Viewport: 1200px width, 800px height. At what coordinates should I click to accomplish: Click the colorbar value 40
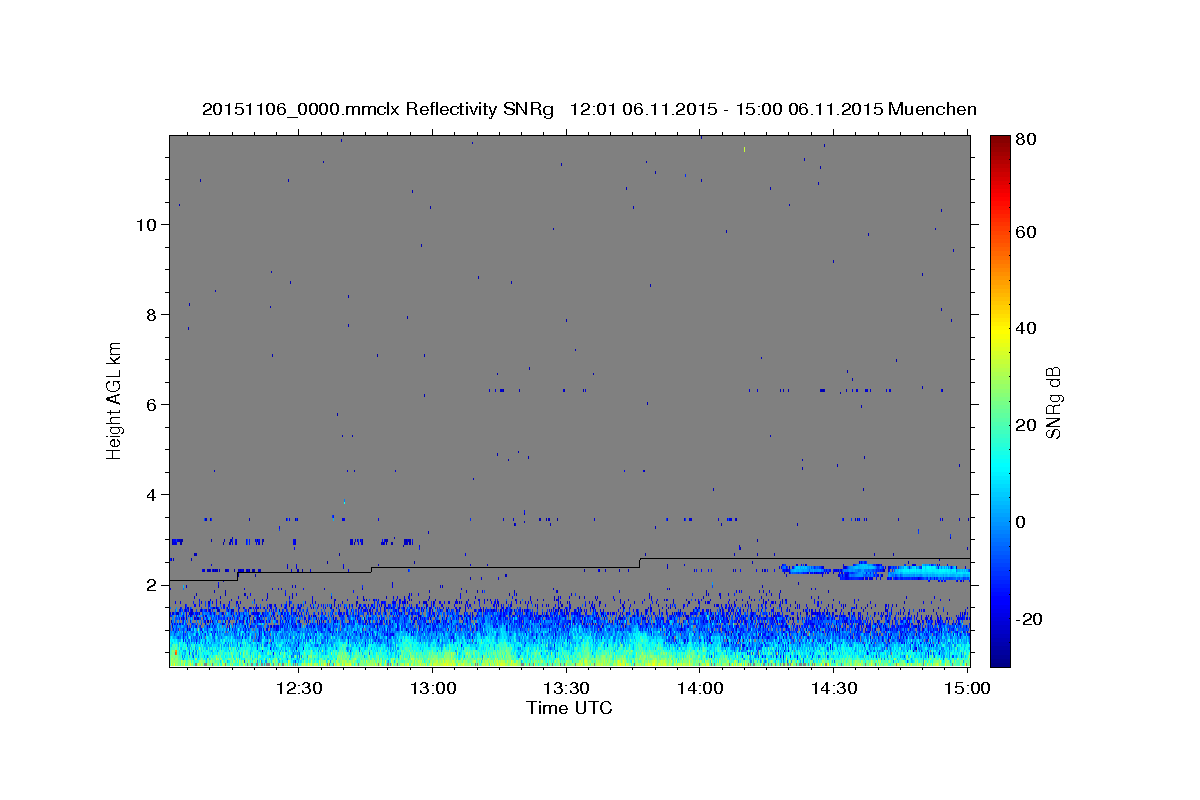(1025, 328)
